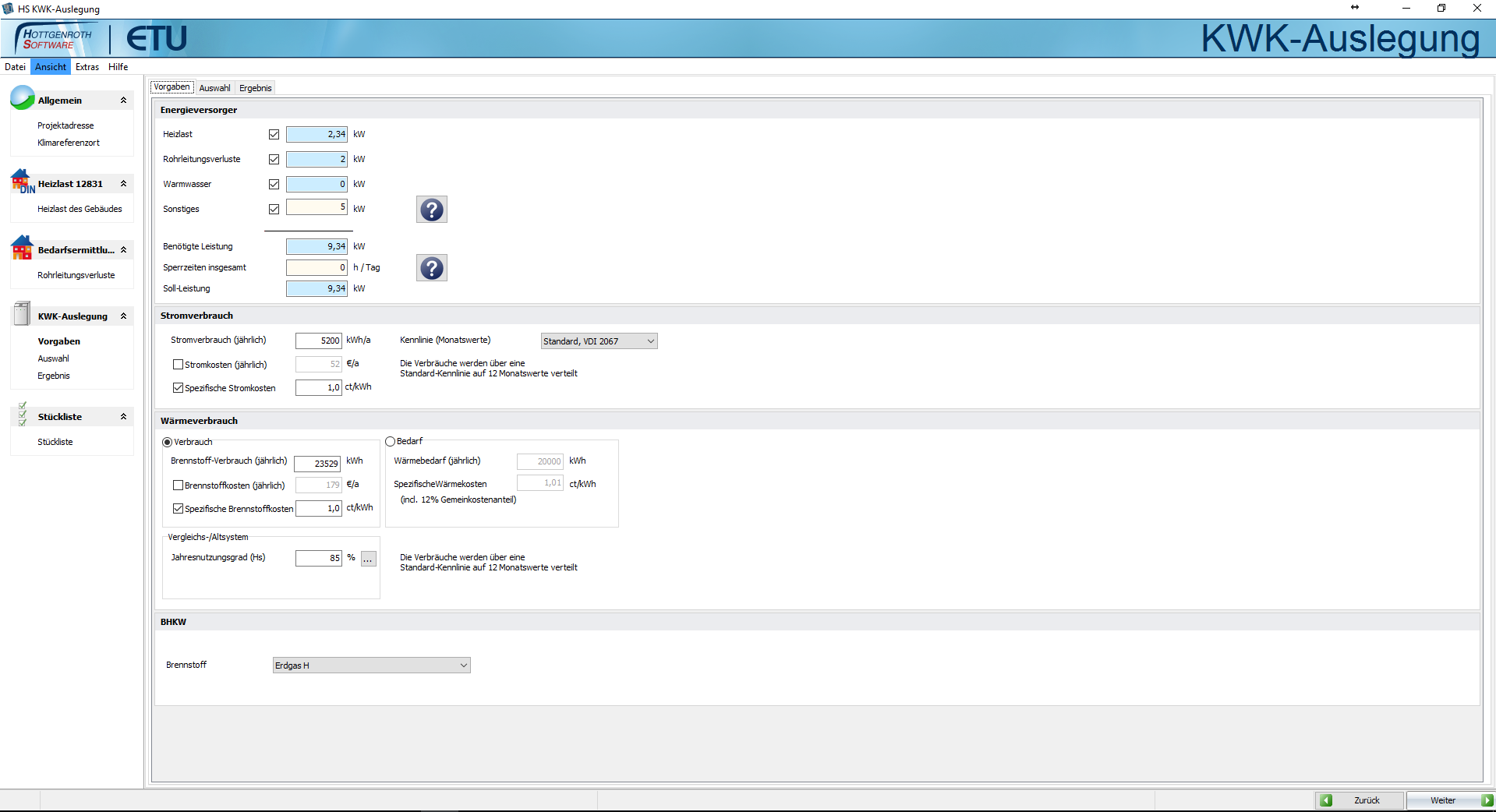Switch to the Ergebnis tab
Viewport: 1496px width, 812px height.
(x=255, y=88)
